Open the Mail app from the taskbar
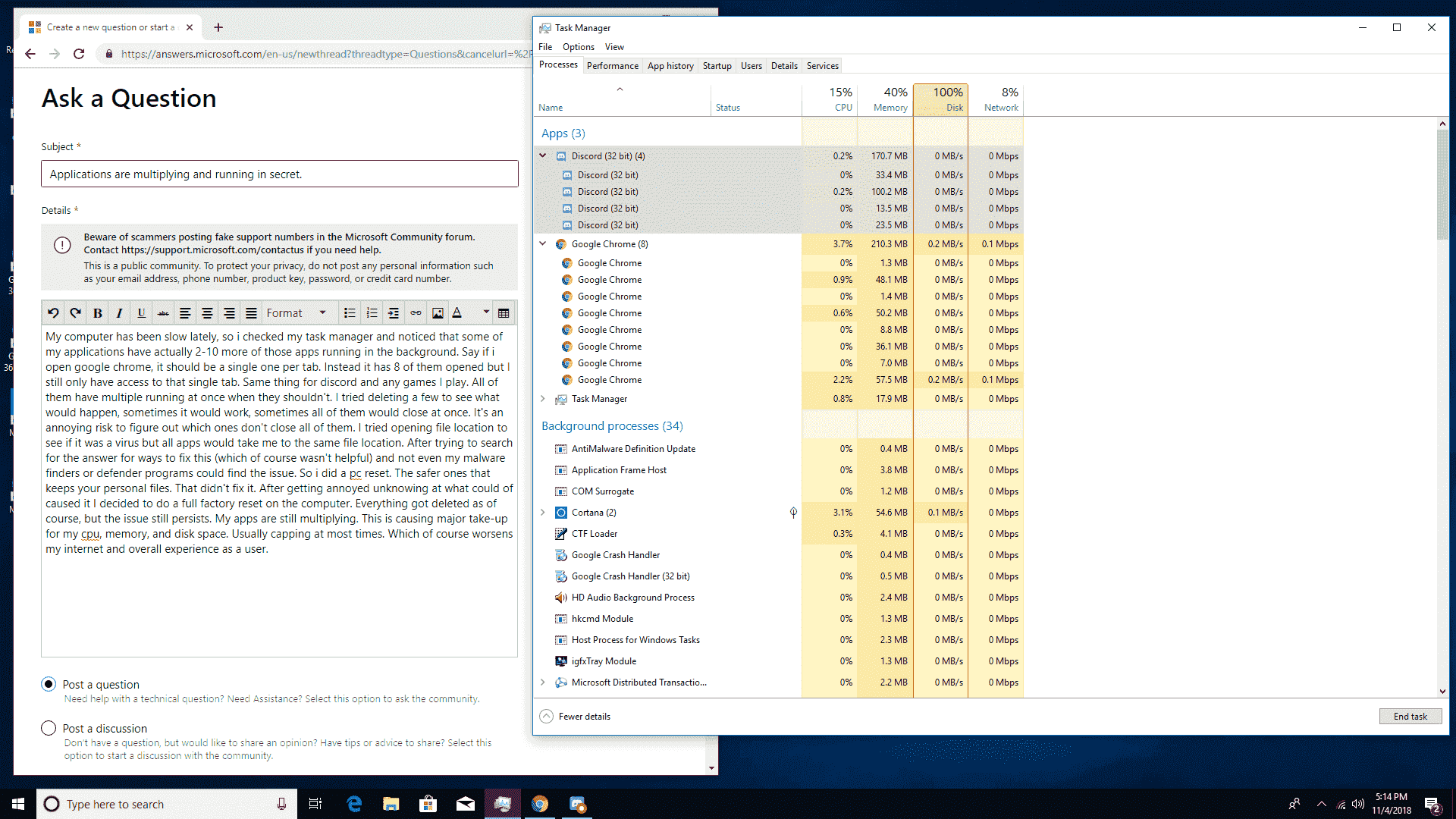The image size is (1456, 819). tap(466, 804)
